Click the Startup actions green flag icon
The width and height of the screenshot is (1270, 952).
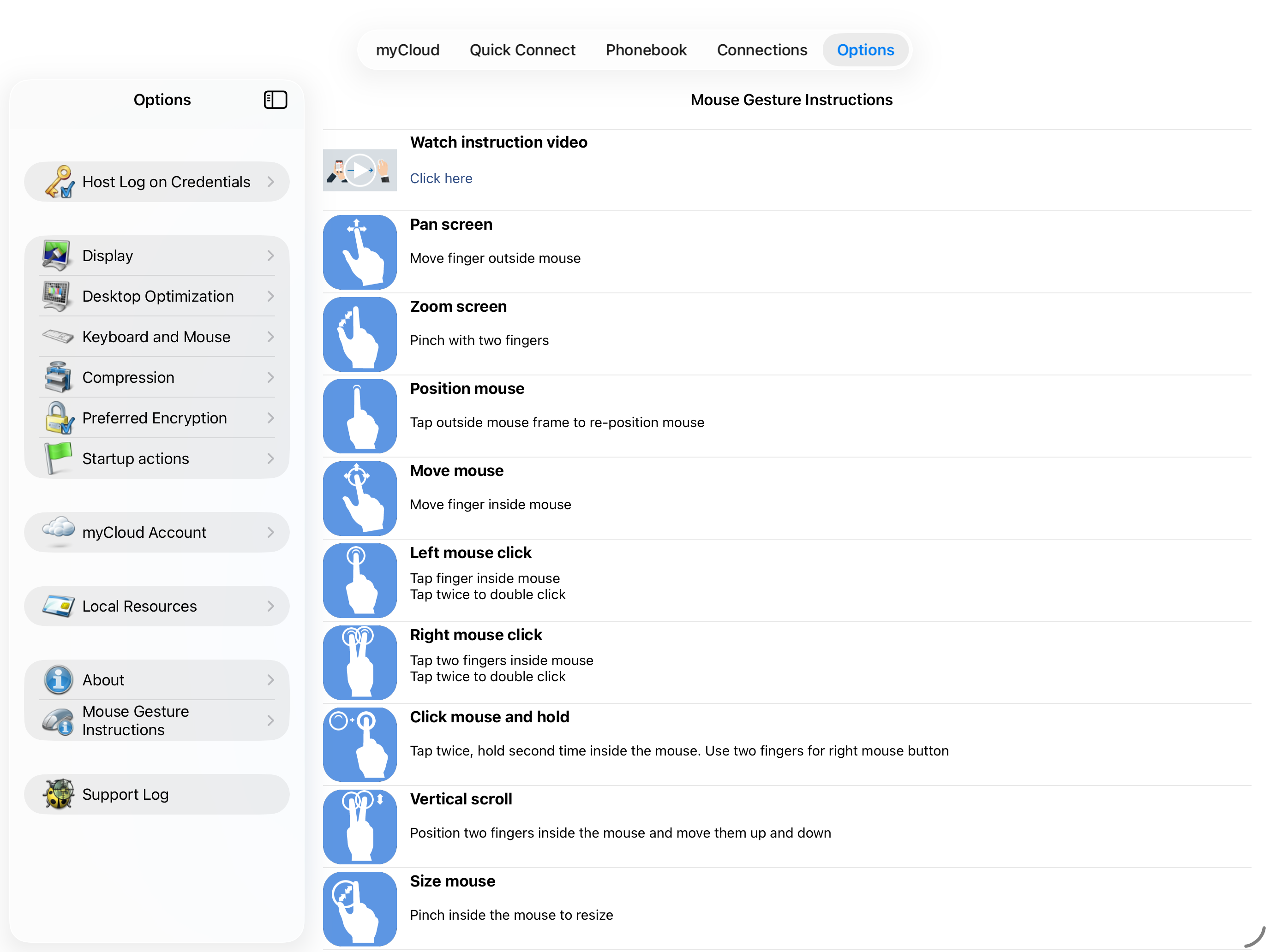pos(59,458)
